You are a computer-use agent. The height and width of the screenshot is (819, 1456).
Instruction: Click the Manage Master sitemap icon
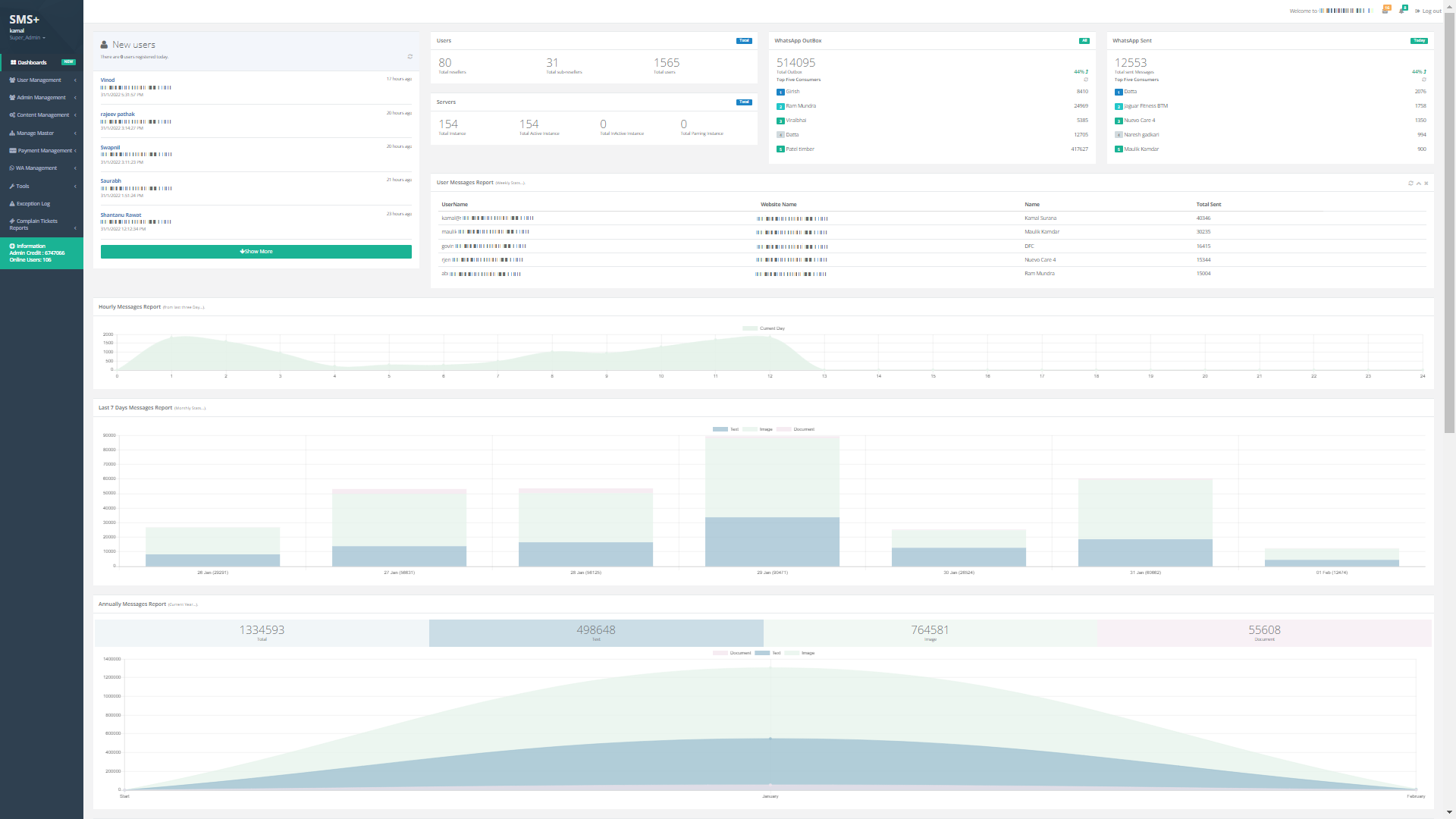(x=12, y=133)
